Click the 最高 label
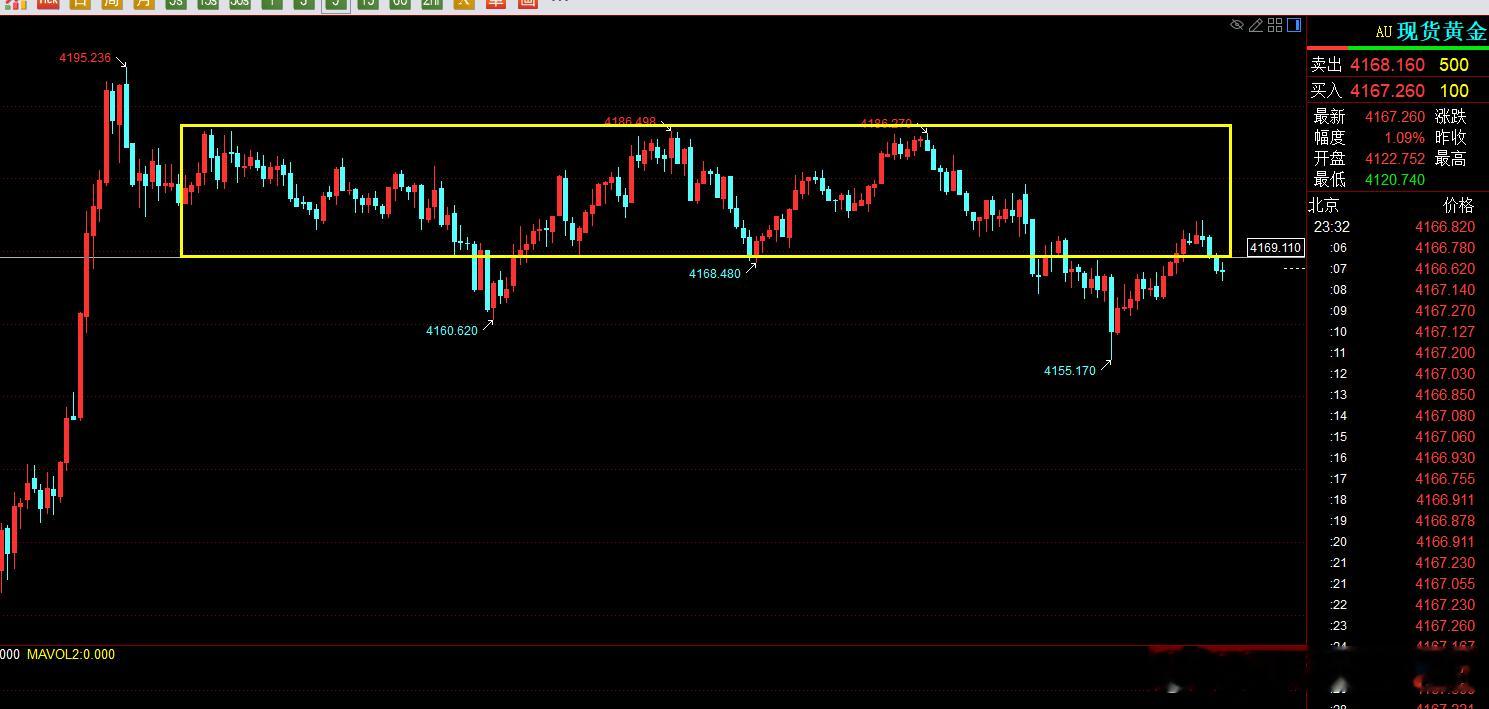Image resolution: width=1489 pixels, height=709 pixels. [x=1451, y=158]
